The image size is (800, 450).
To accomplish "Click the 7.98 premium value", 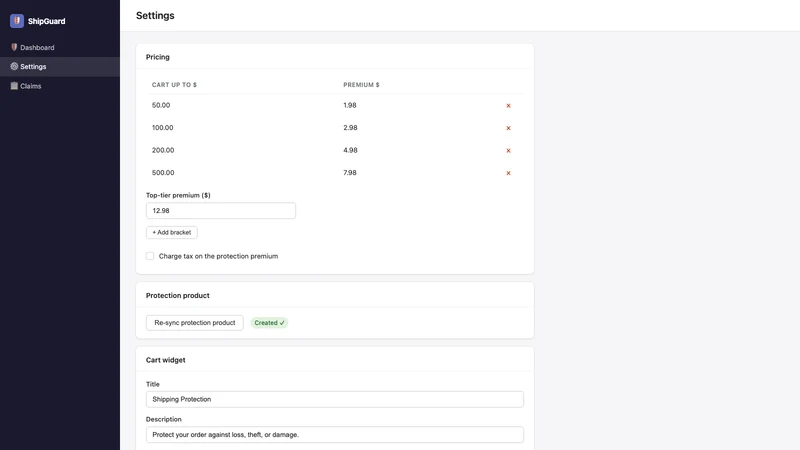I will click(350, 172).
